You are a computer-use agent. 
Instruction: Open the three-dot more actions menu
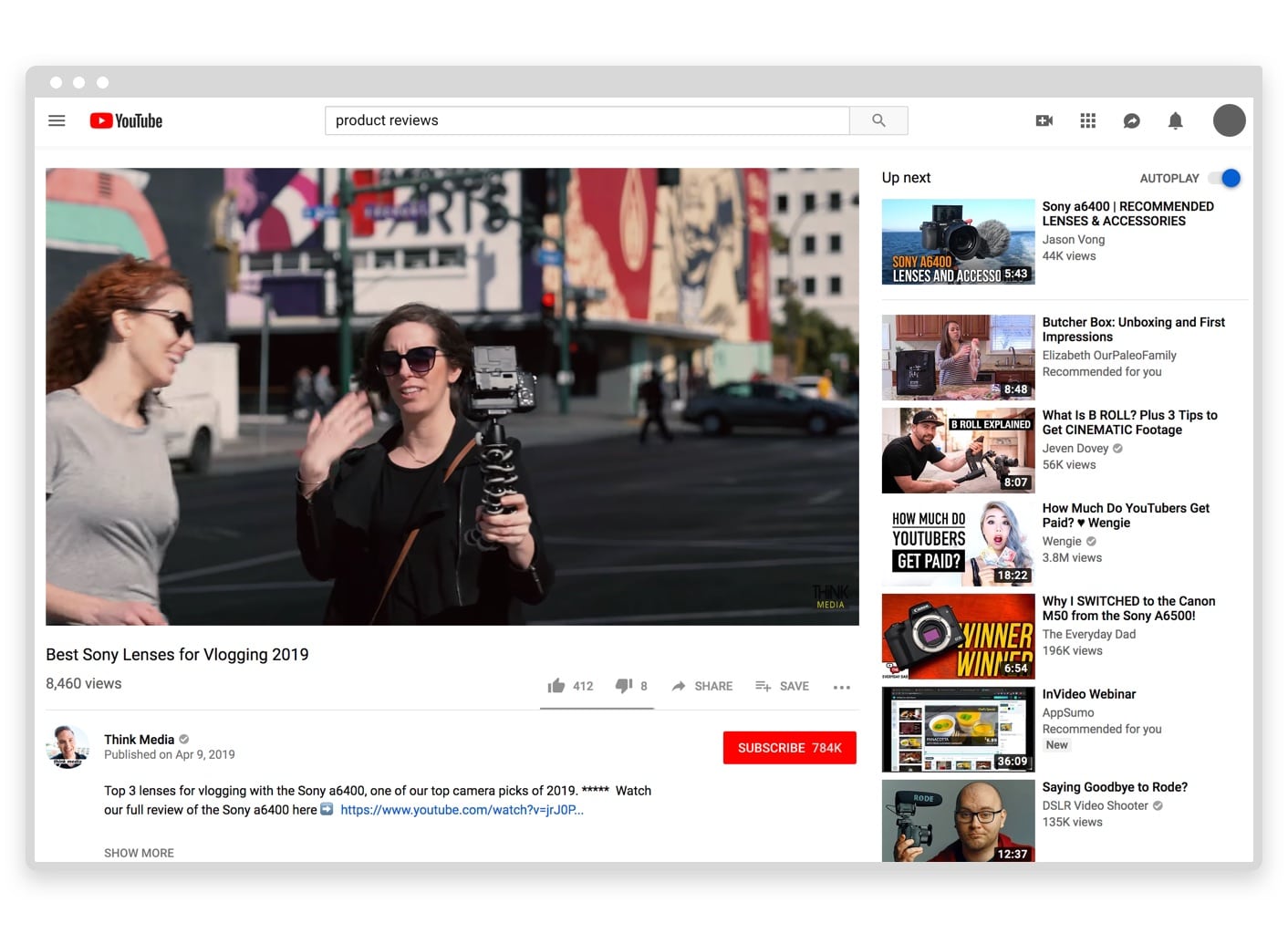click(x=841, y=687)
